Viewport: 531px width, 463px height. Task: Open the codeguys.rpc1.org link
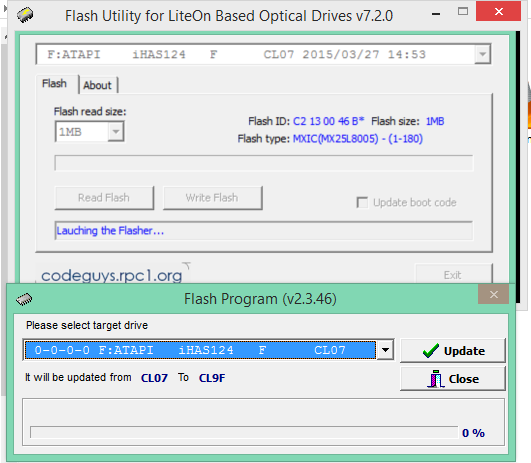pyautogui.click(x=112, y=275)
